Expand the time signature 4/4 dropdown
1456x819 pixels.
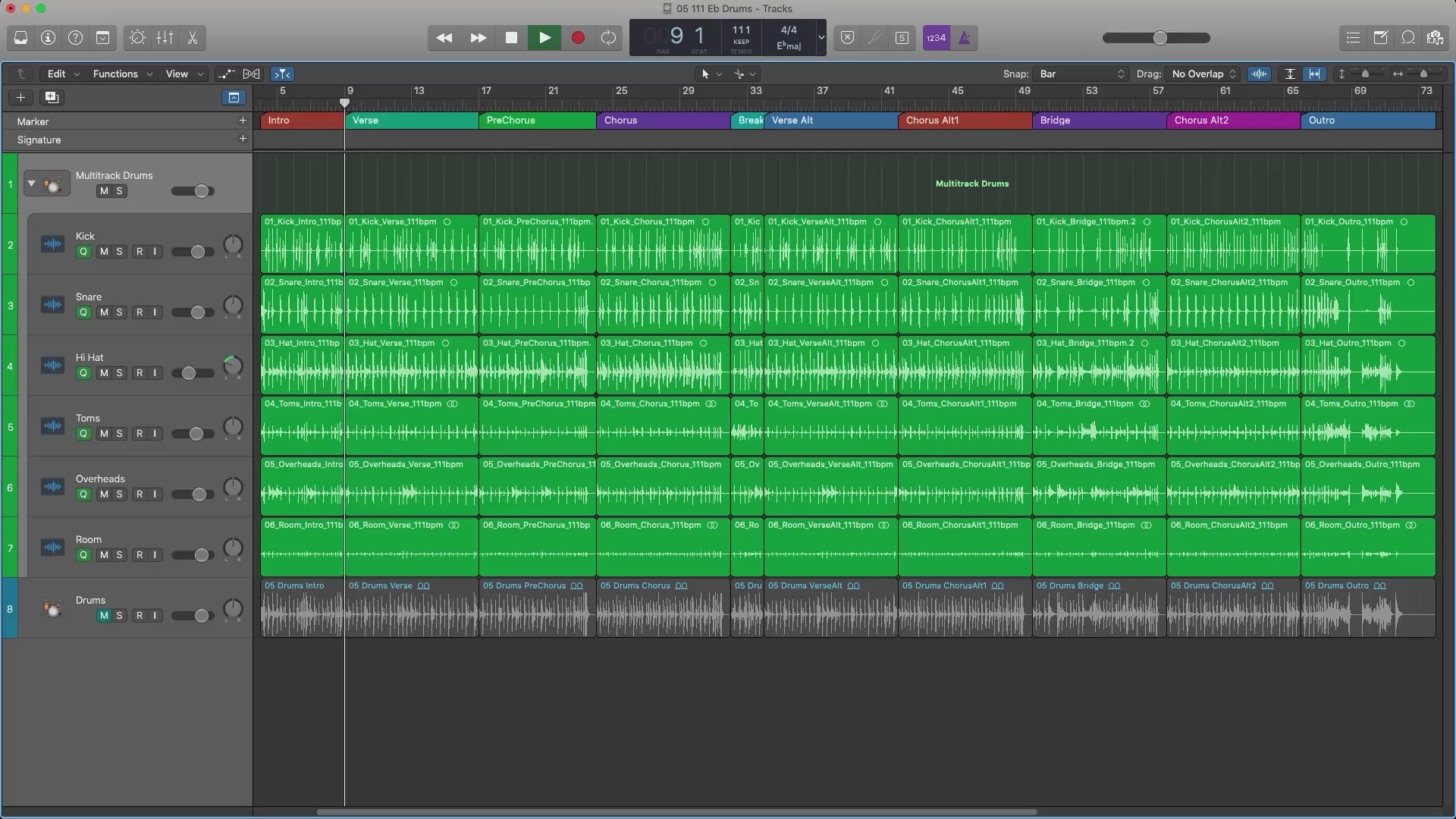819,38
